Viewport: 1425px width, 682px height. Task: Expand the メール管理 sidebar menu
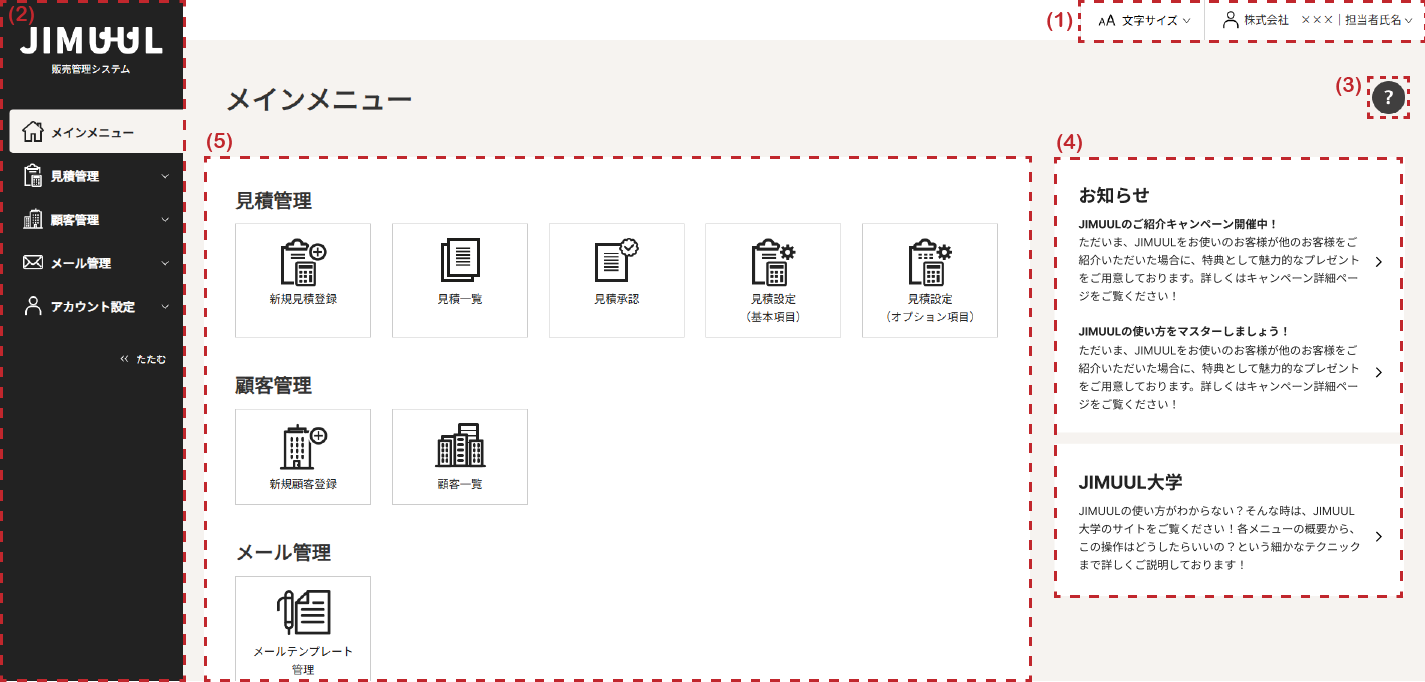click(x=95, y=263)
